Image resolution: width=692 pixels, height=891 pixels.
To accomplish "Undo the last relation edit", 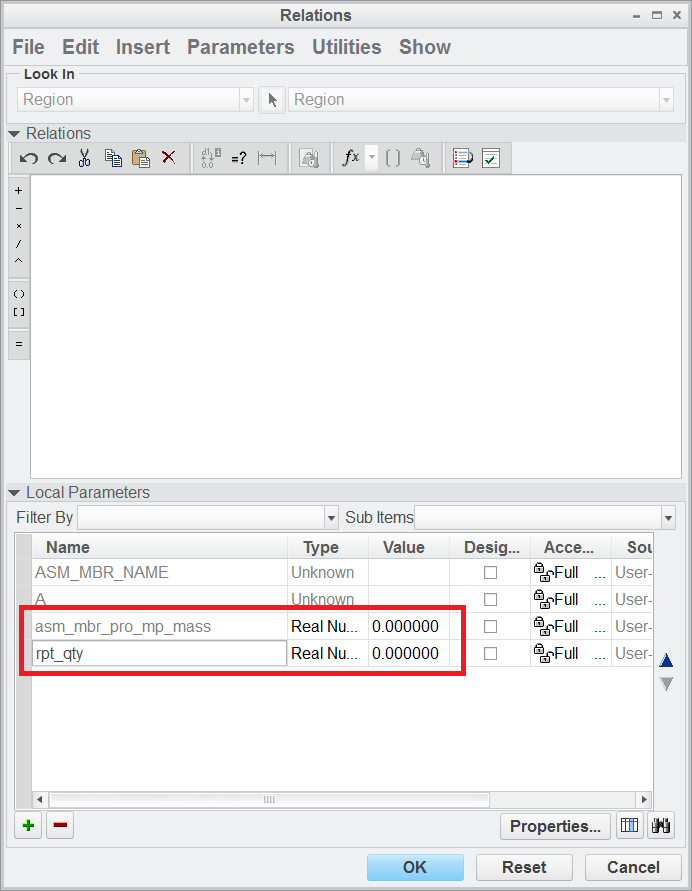I will pyautogui.click(x=28, y=158).
